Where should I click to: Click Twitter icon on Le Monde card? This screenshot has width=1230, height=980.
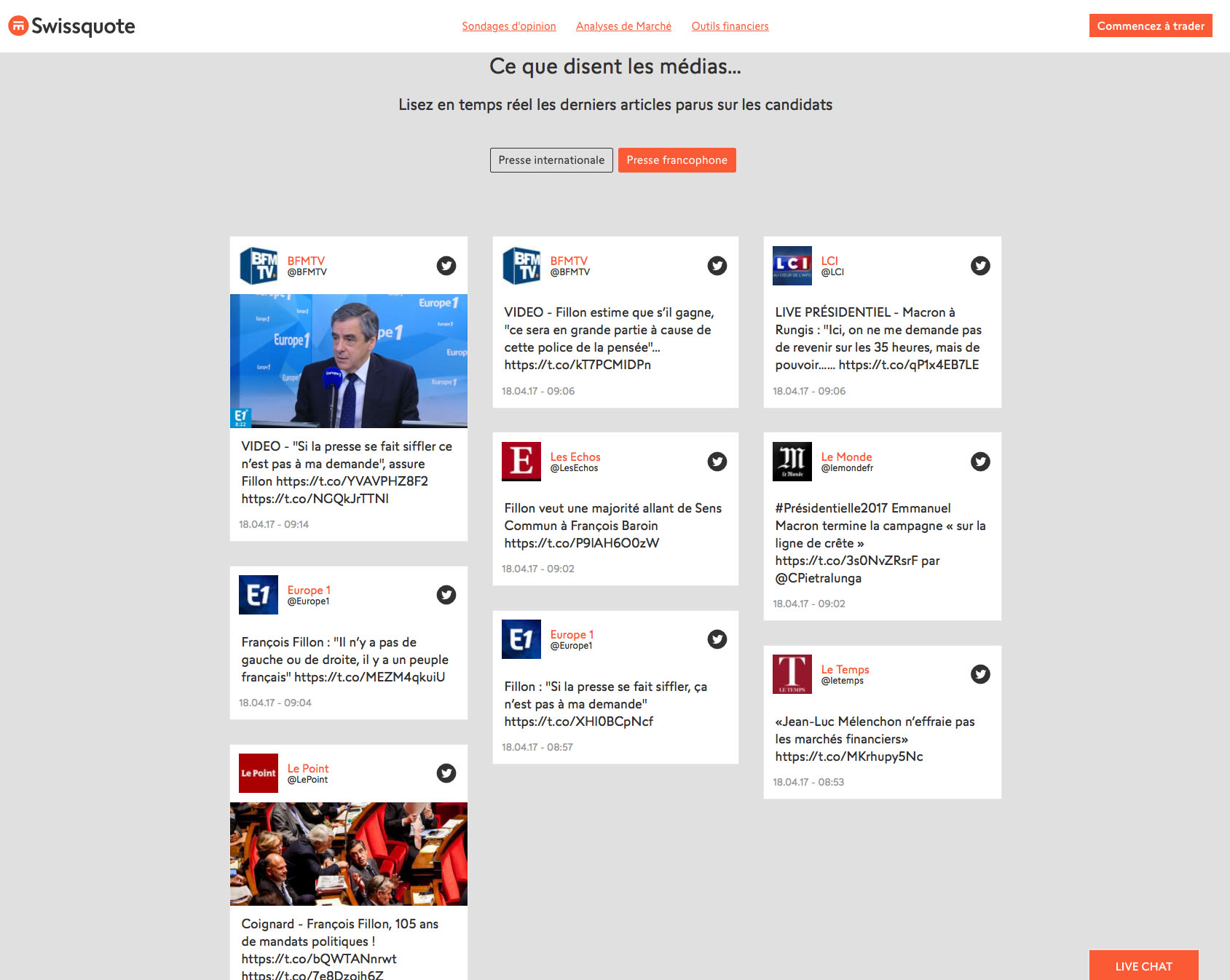pyautogui.click(x=980, y=462)
